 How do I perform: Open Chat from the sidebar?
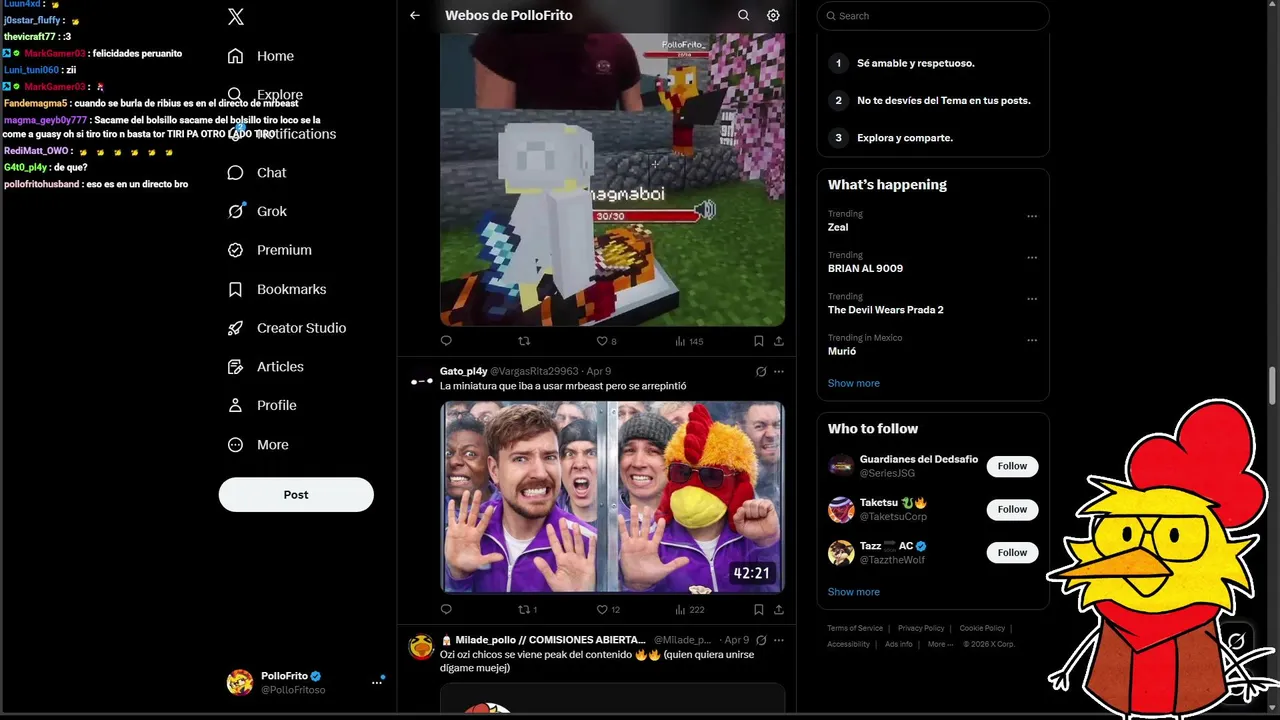257,172
